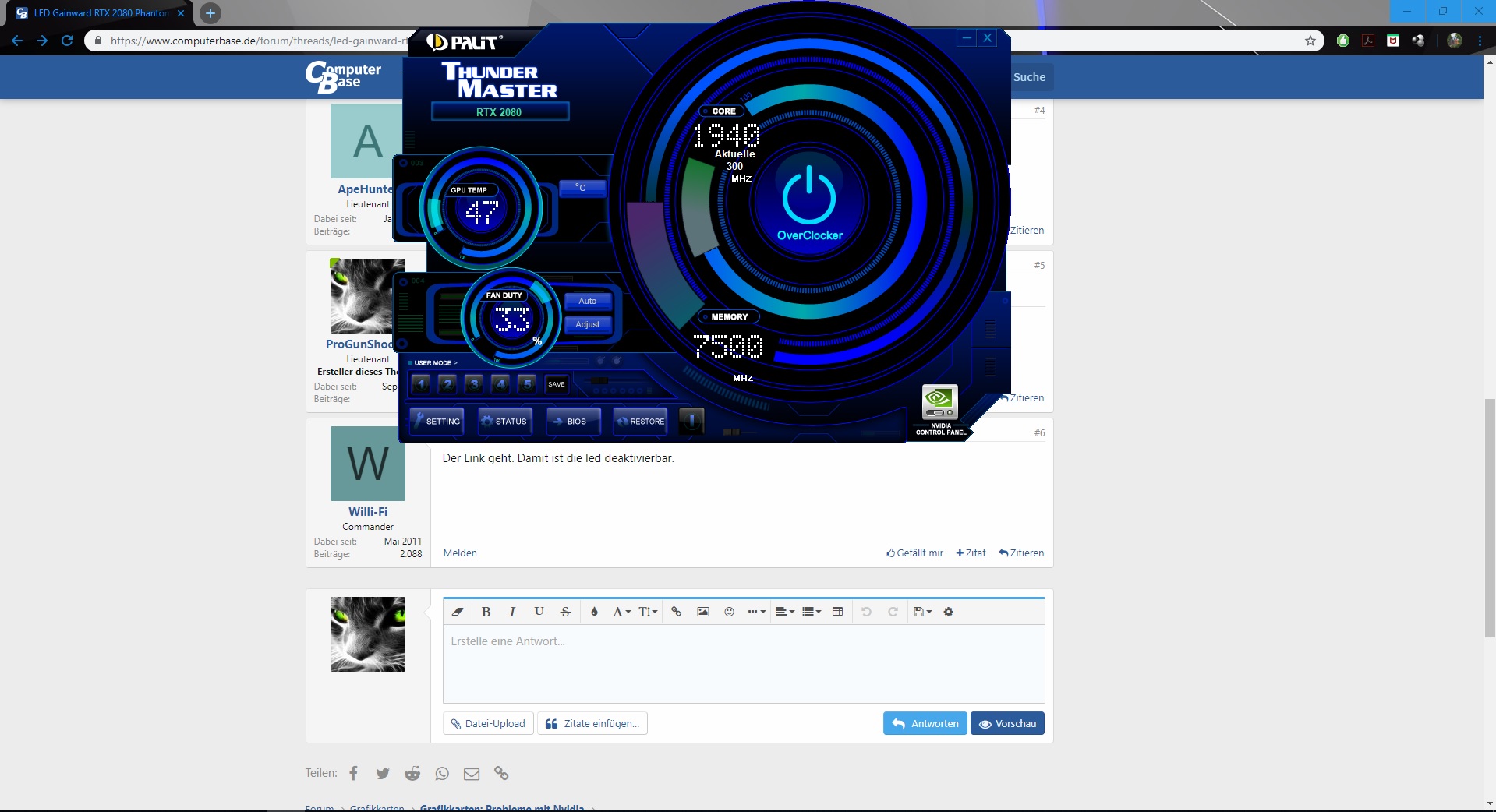Click the ComputerBase logo
The image size is (1496, 812).
tap(343, 76)
